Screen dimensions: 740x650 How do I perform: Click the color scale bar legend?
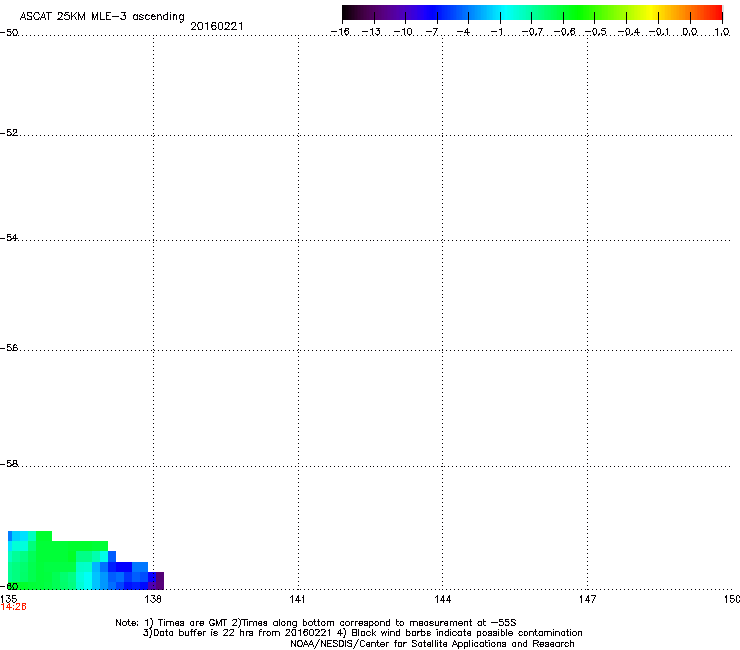point(532,13)
